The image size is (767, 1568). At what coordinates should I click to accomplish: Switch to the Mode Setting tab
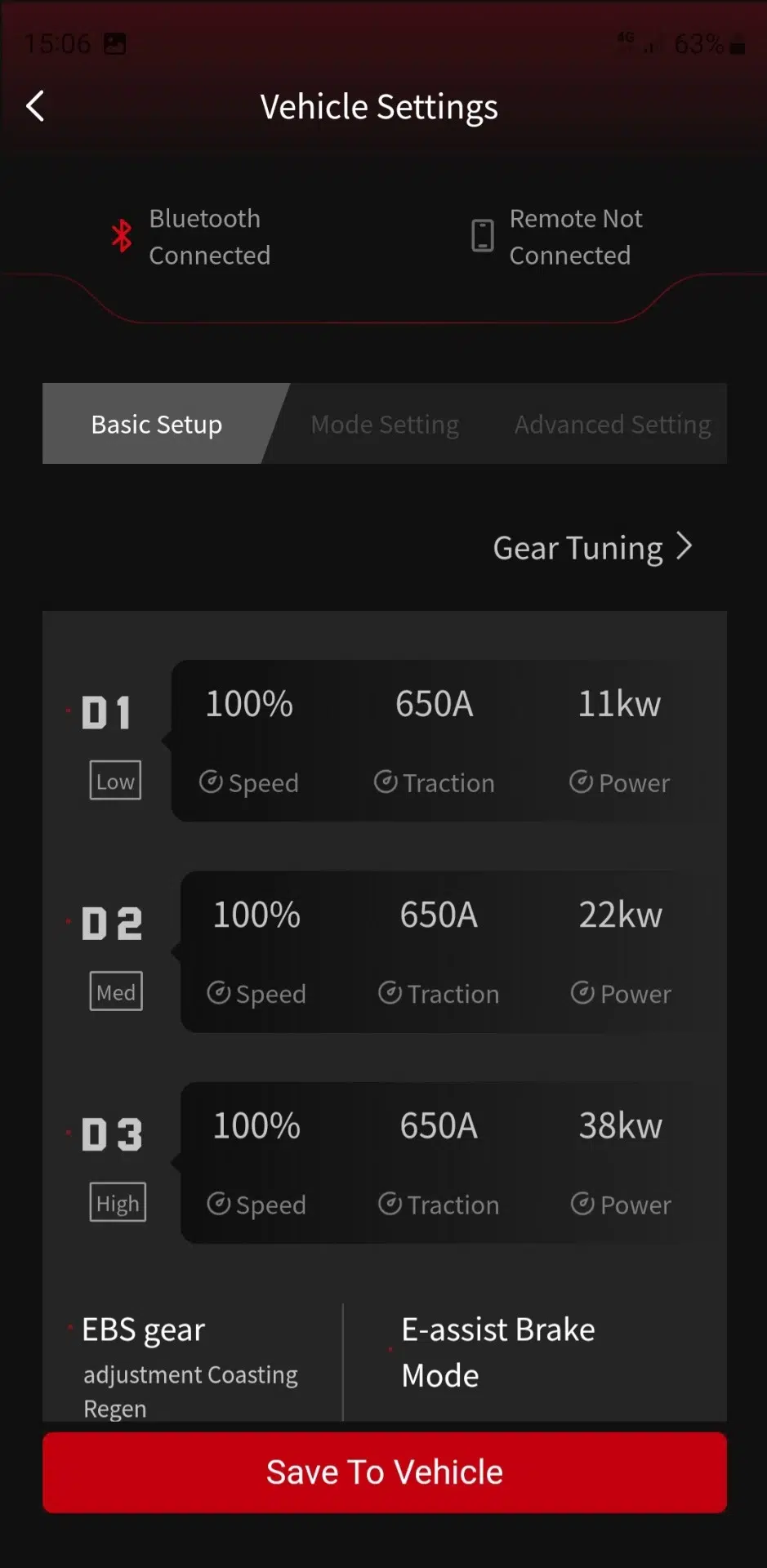385,425
